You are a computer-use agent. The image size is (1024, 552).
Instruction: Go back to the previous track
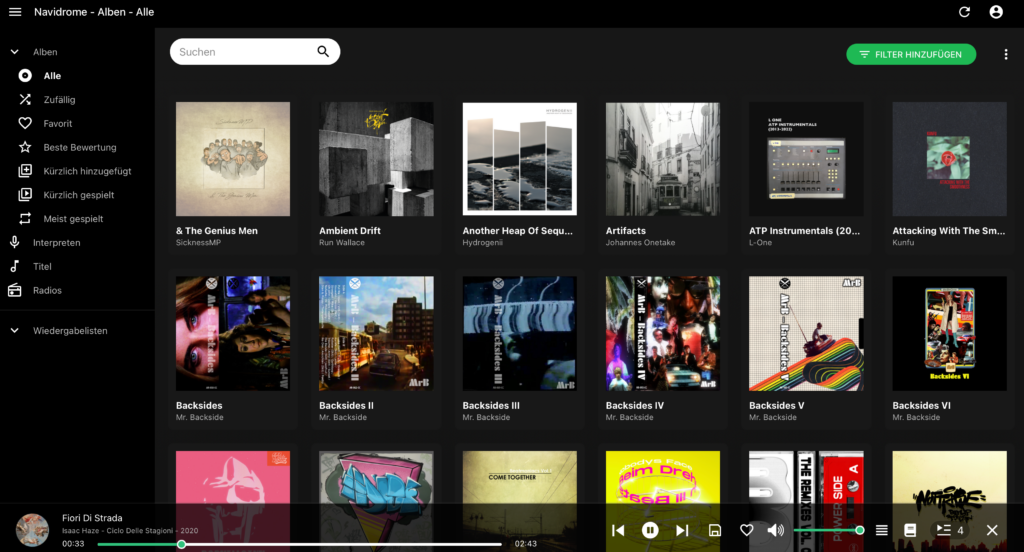coord(618,530)
